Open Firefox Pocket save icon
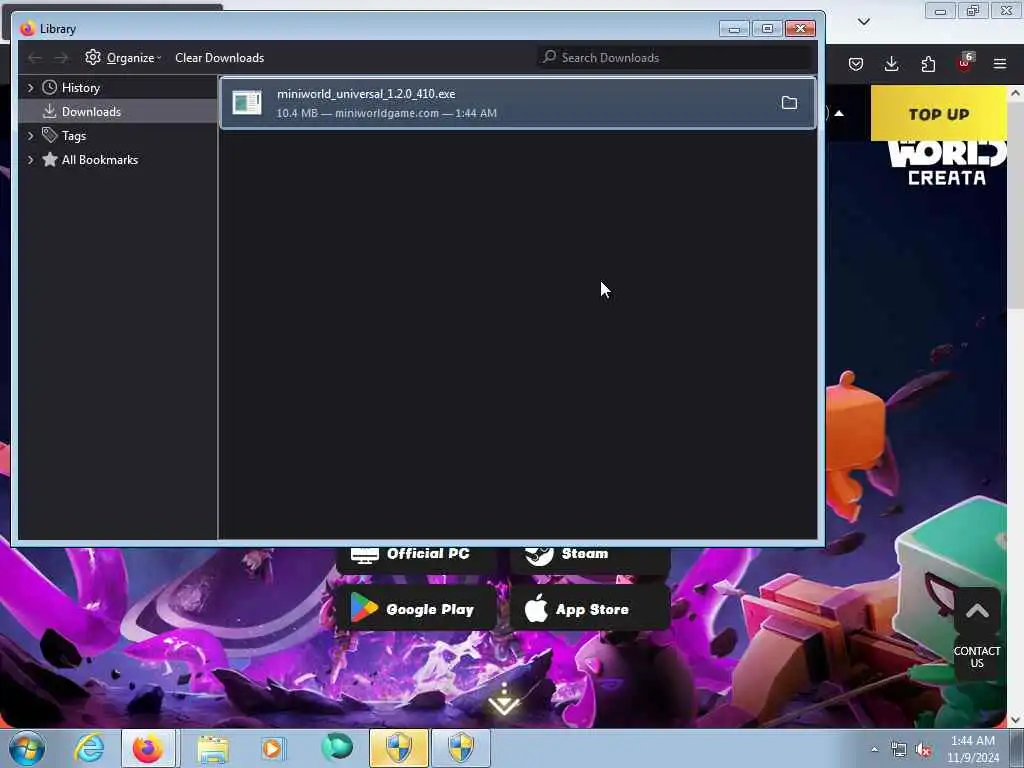Screen dimensions: 1024x768 (856, 64)
